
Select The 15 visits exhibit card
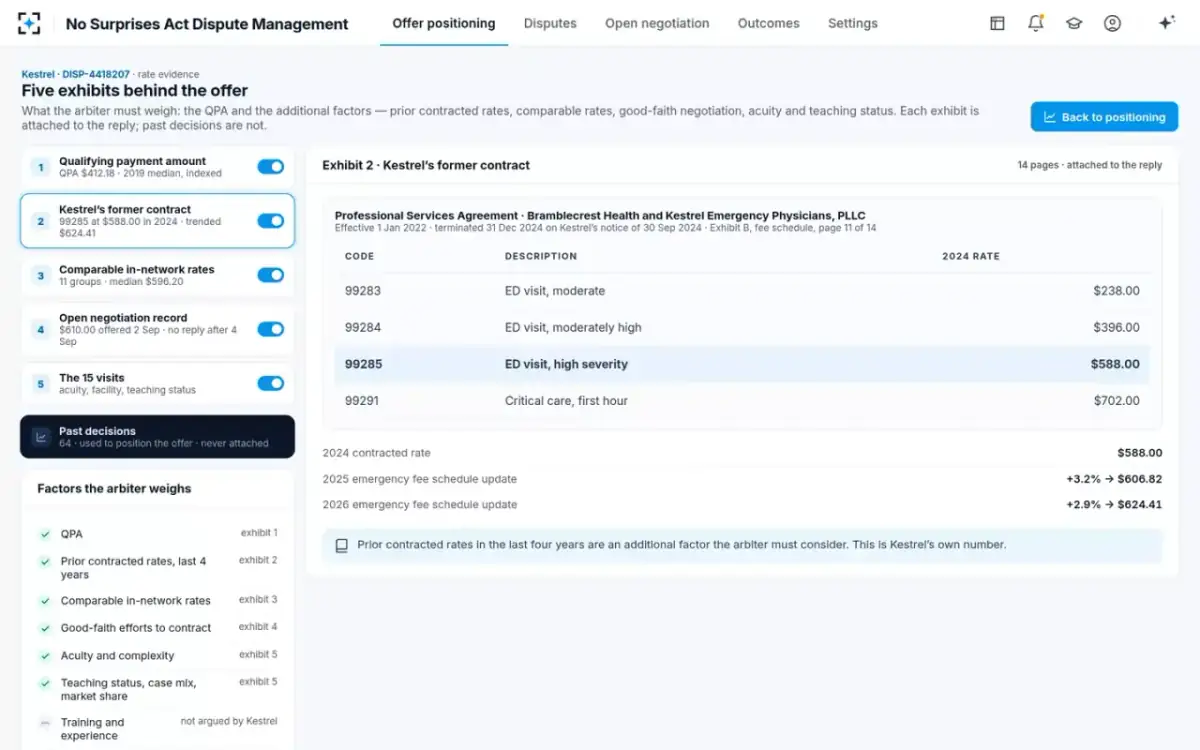158,383
